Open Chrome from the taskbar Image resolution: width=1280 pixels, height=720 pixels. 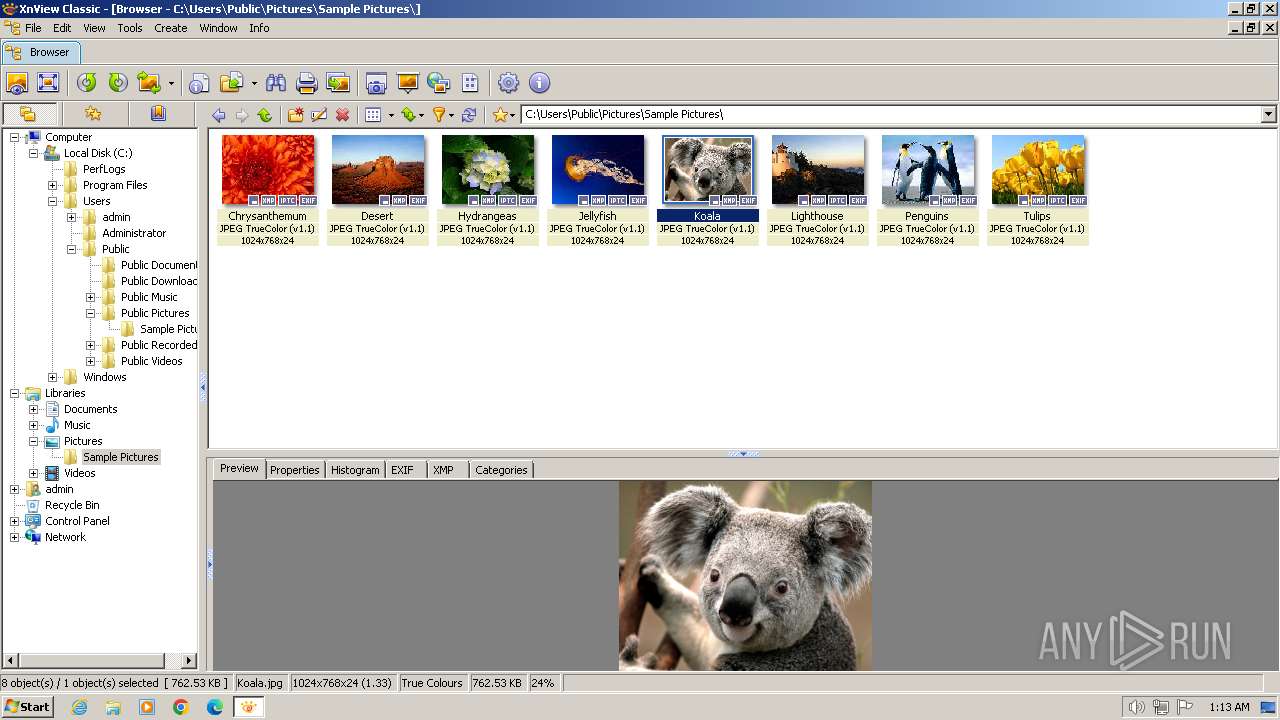click(x=181, y=707)
